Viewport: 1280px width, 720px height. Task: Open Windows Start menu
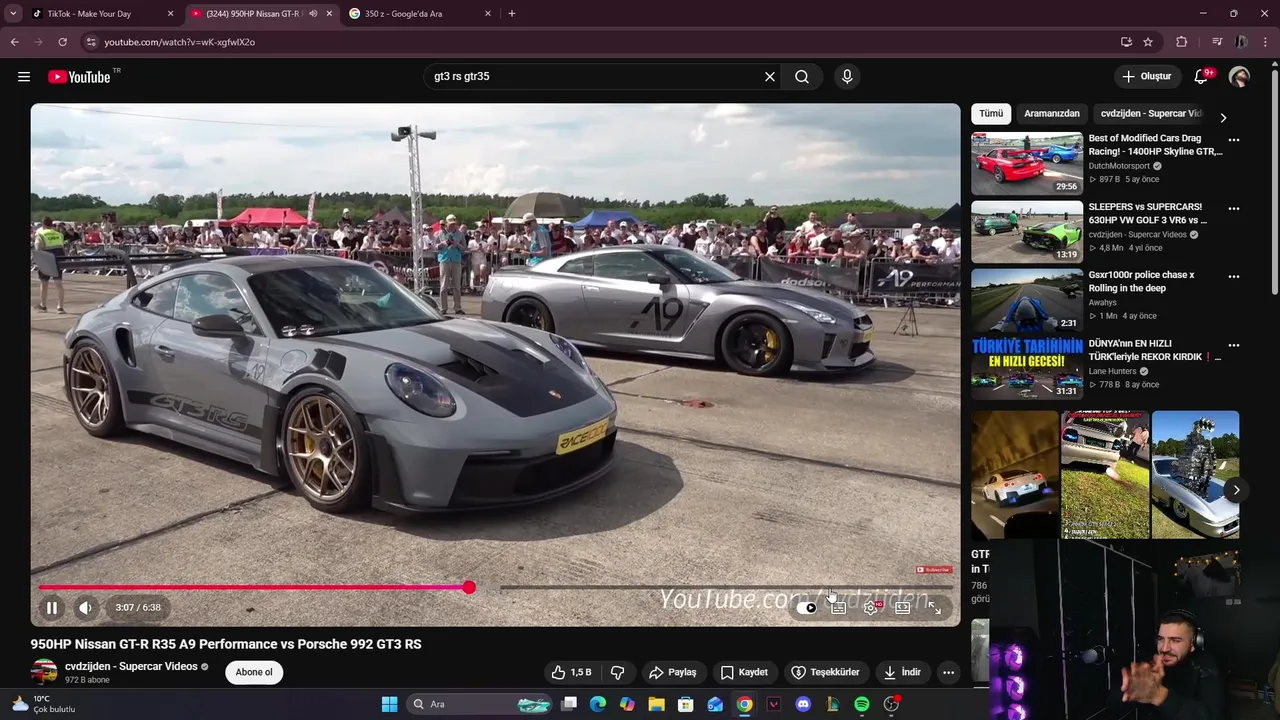click(x=389, y=704)
